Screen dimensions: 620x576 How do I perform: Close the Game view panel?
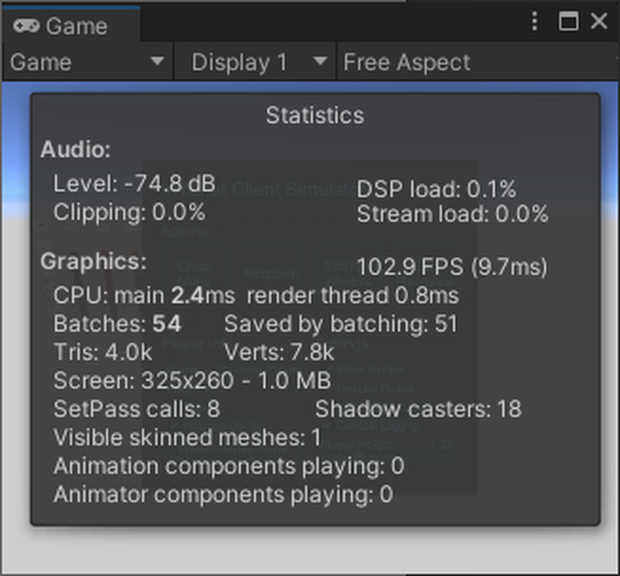pyautogui.click(x=599, y=21)
